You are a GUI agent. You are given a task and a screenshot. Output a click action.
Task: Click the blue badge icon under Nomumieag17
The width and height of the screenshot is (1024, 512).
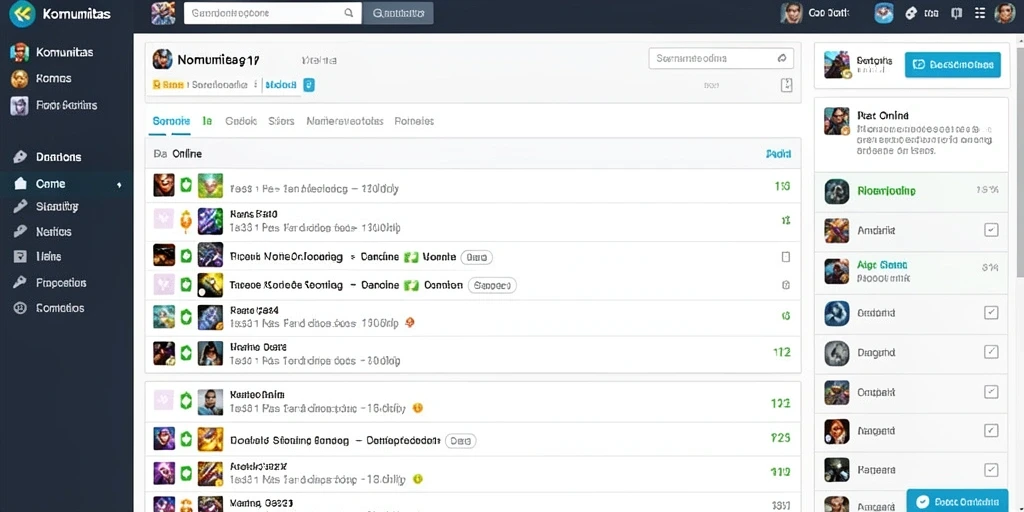[x=309, y=84]
